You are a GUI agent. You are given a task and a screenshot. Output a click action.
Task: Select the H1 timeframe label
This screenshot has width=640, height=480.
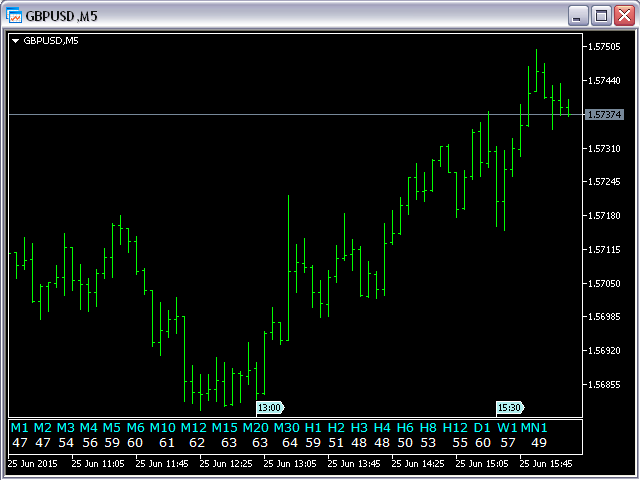(313, 428)
